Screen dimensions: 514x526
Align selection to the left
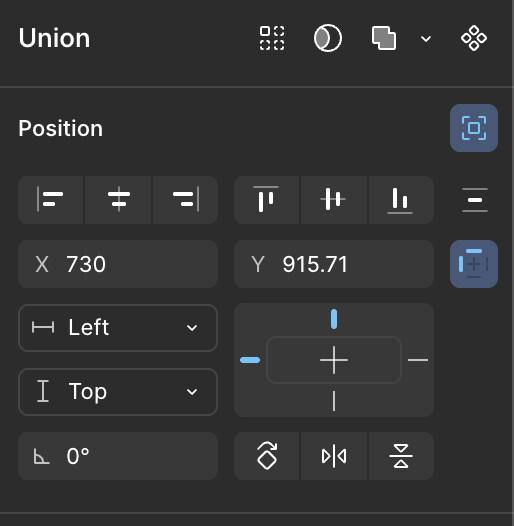pyautogui.click(x=50, y=200)
